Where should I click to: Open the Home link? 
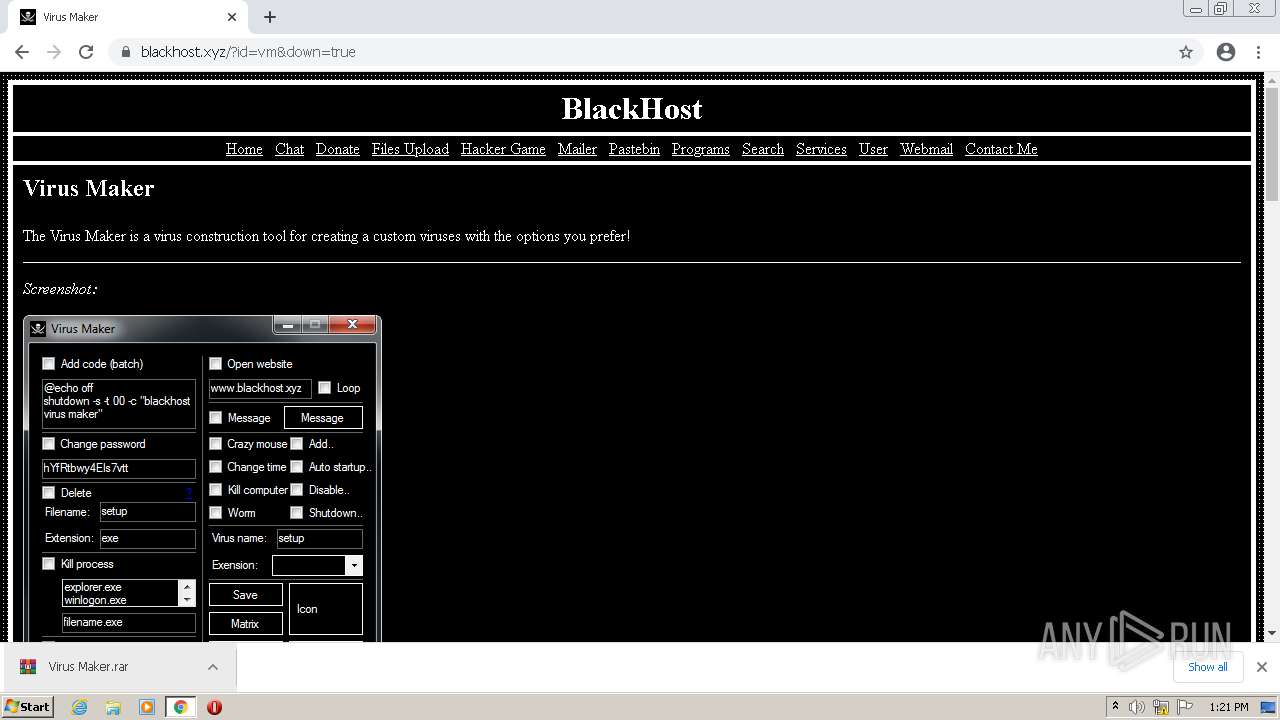244,149
